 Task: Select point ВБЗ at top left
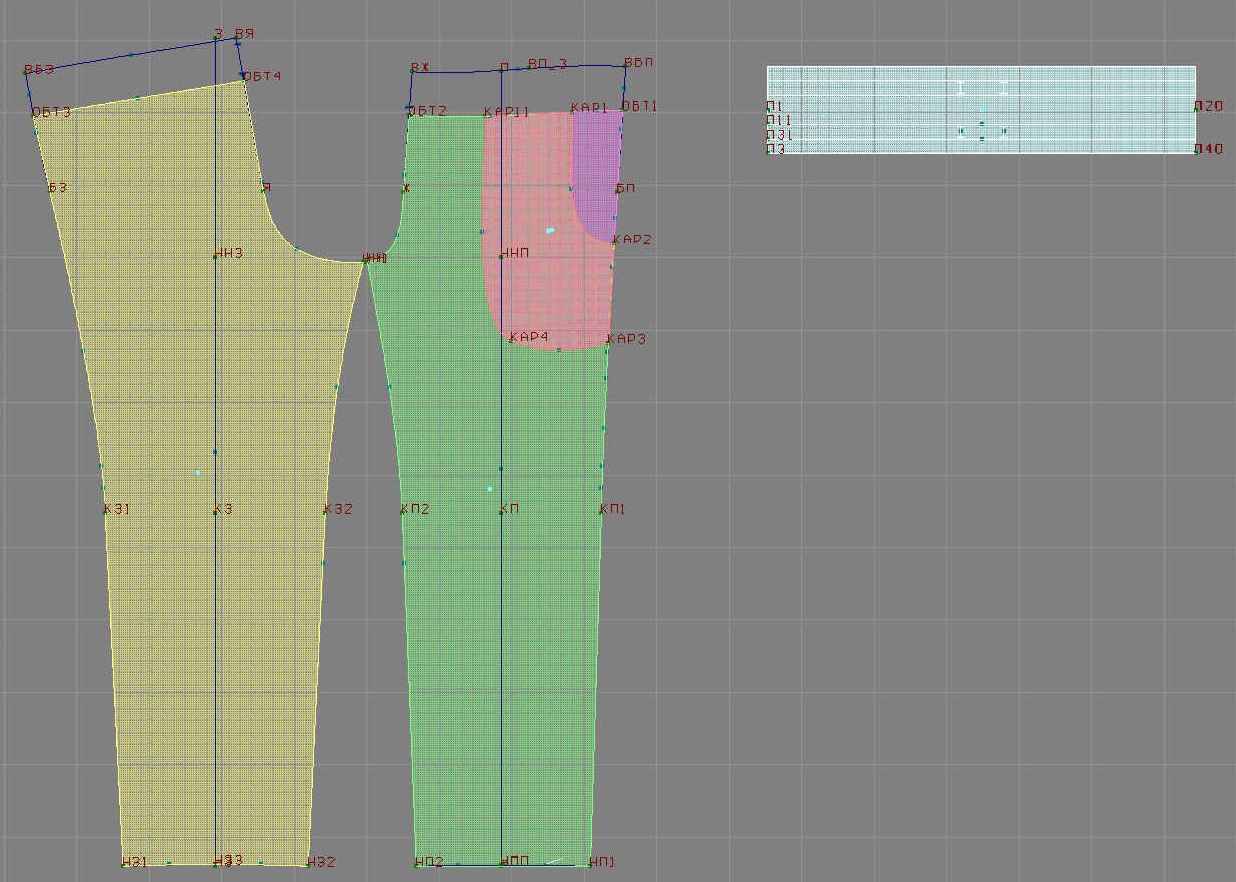coord(26,72)
